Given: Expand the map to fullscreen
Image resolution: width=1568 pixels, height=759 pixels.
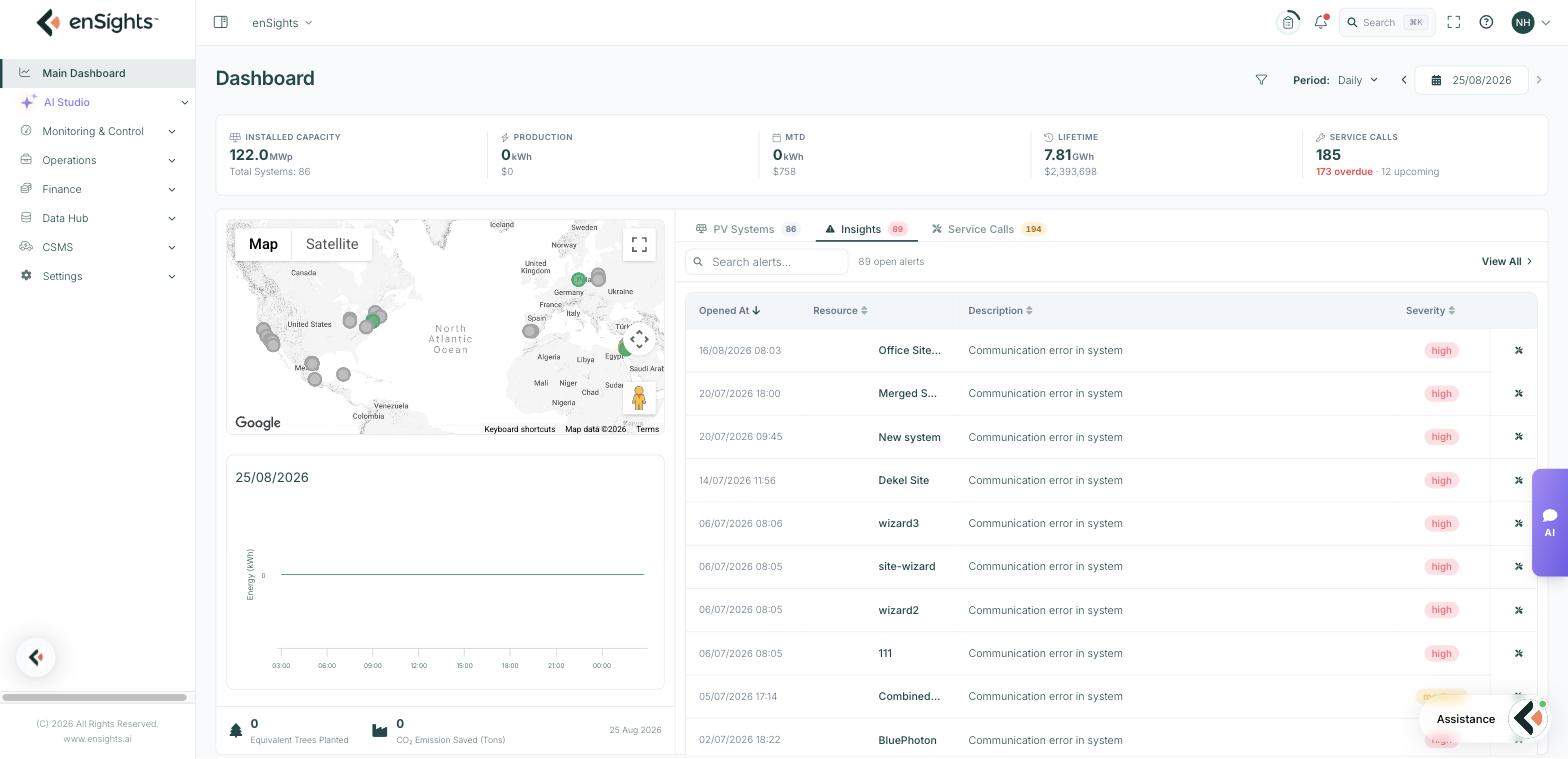Looking at the screenshot, I should pyautogui.click(x=639, y=245).
